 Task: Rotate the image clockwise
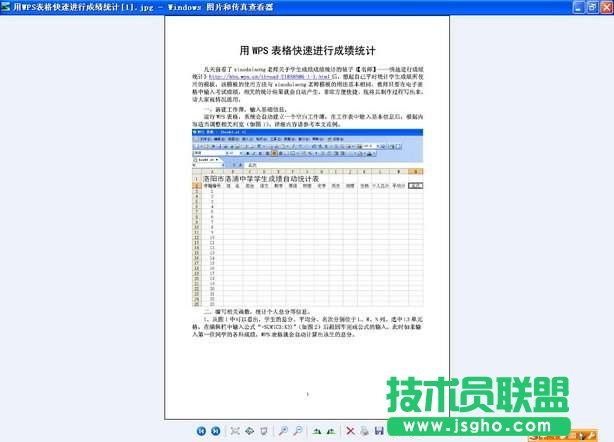[317, 431]
